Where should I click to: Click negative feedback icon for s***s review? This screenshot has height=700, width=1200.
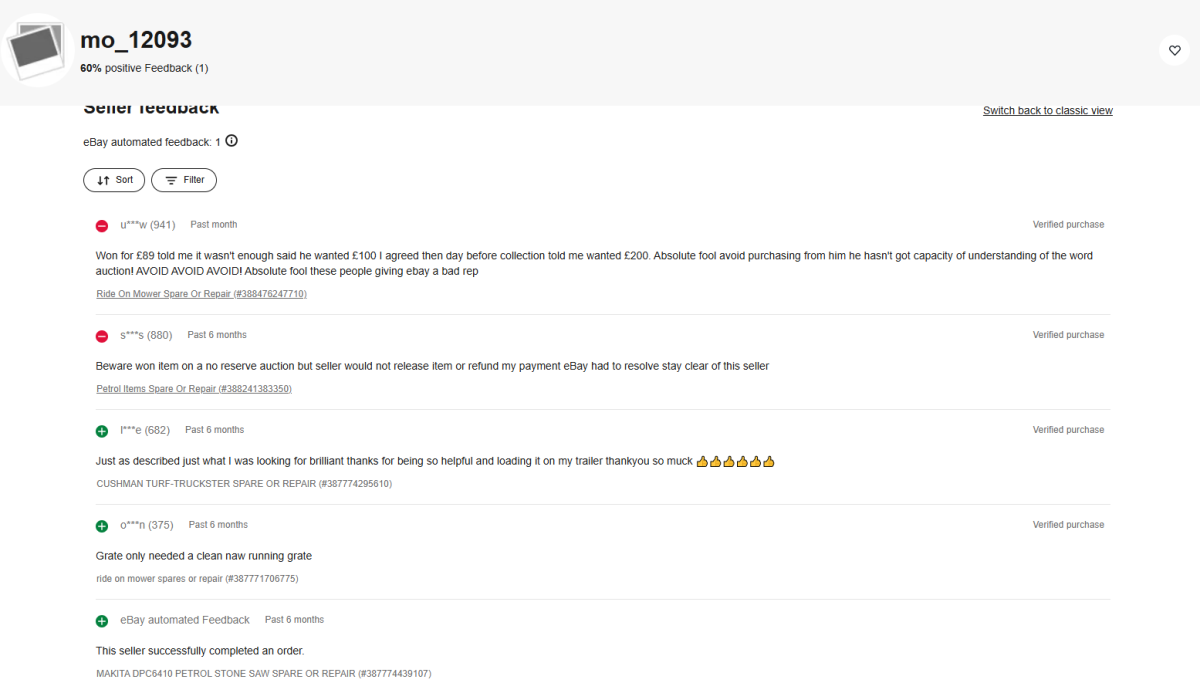102,336
